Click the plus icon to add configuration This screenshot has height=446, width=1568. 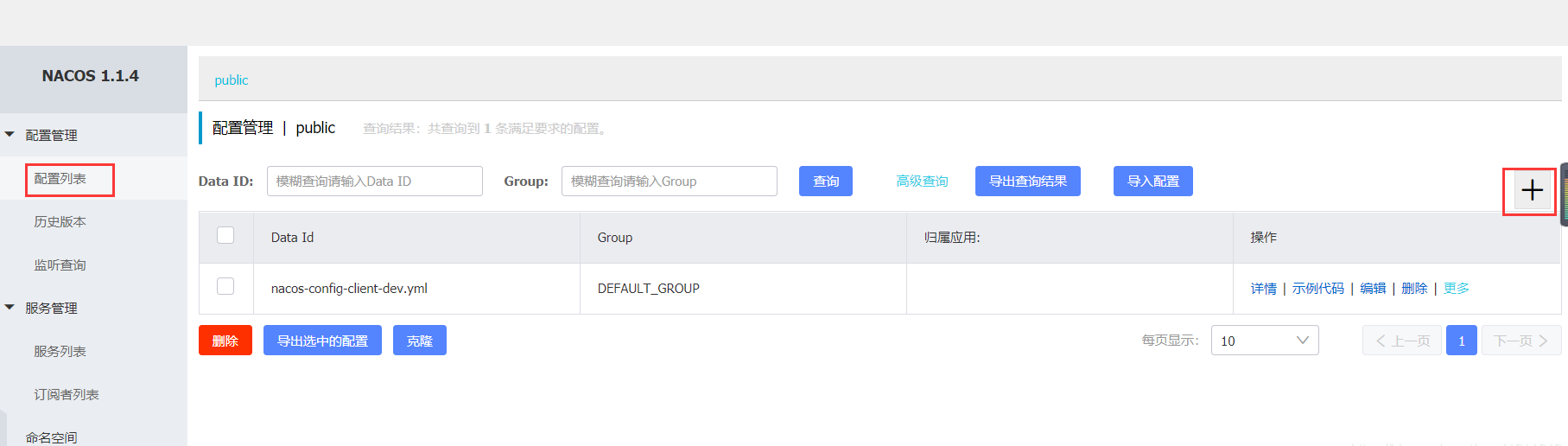point(1532,191)
